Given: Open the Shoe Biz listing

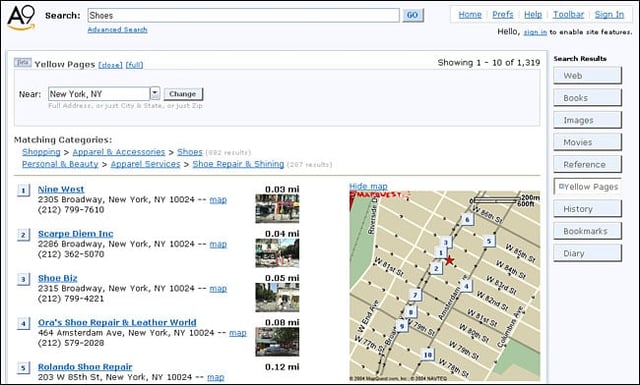Looking at the screenshot, I should pos(58,278).
